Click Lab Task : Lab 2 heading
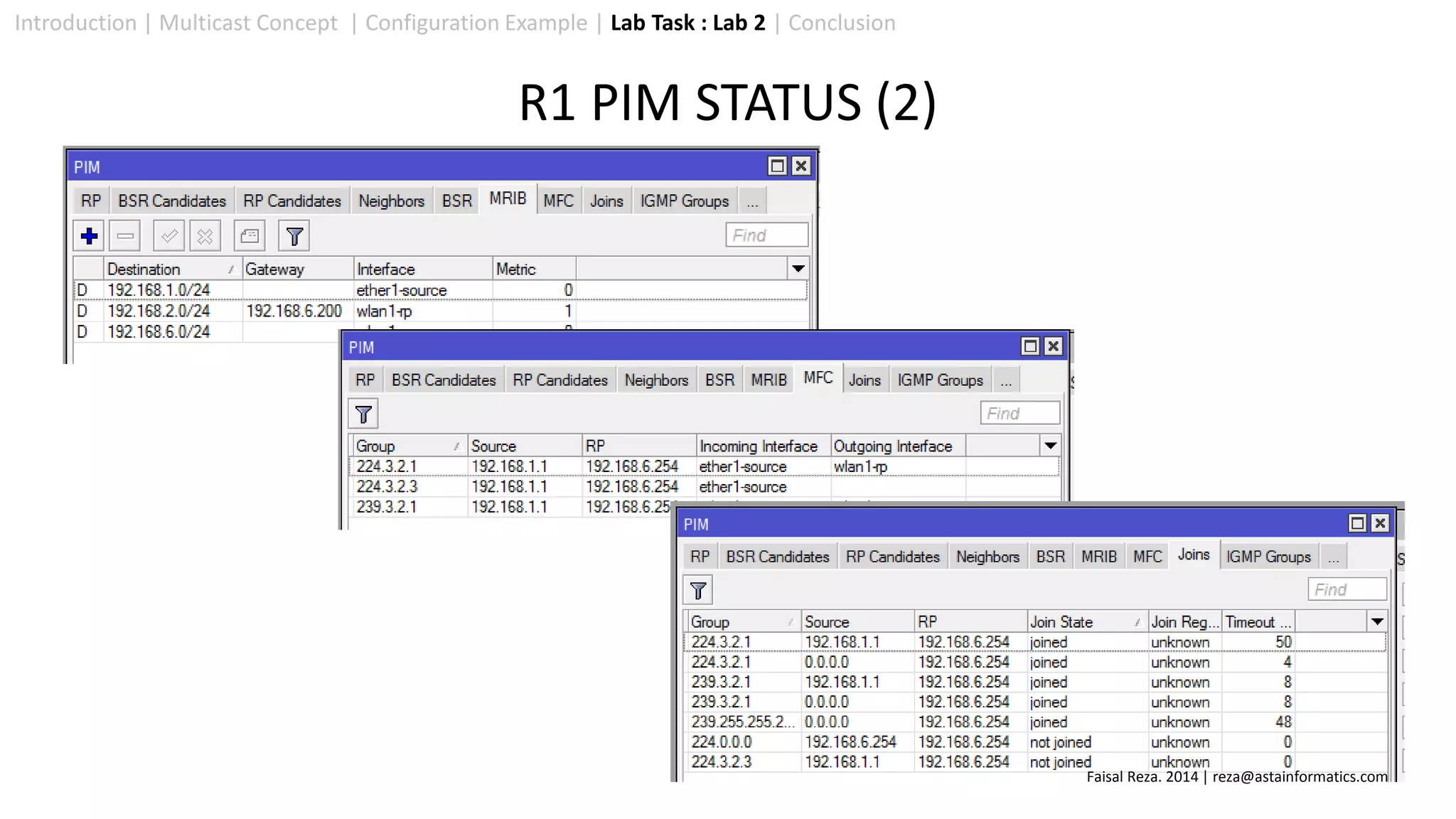 [688, 23]
